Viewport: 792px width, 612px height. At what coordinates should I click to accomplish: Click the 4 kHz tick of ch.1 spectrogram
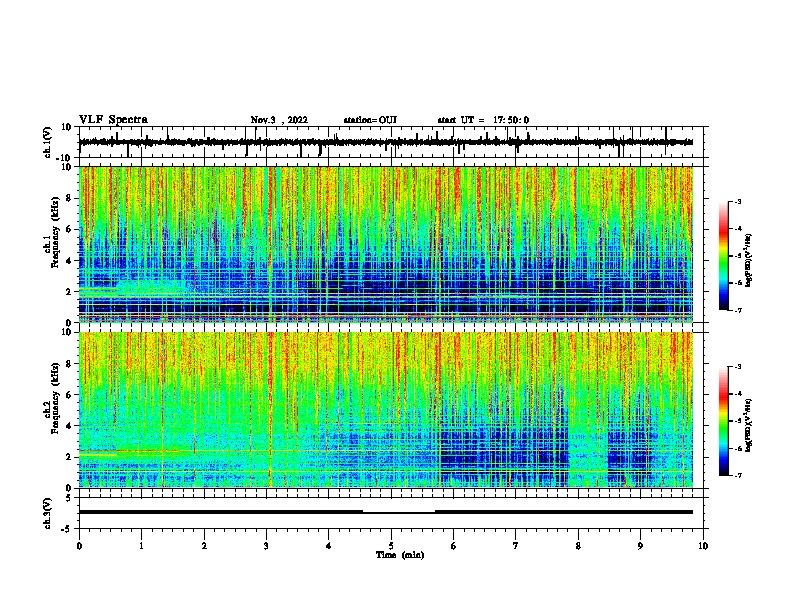point(69,261)
